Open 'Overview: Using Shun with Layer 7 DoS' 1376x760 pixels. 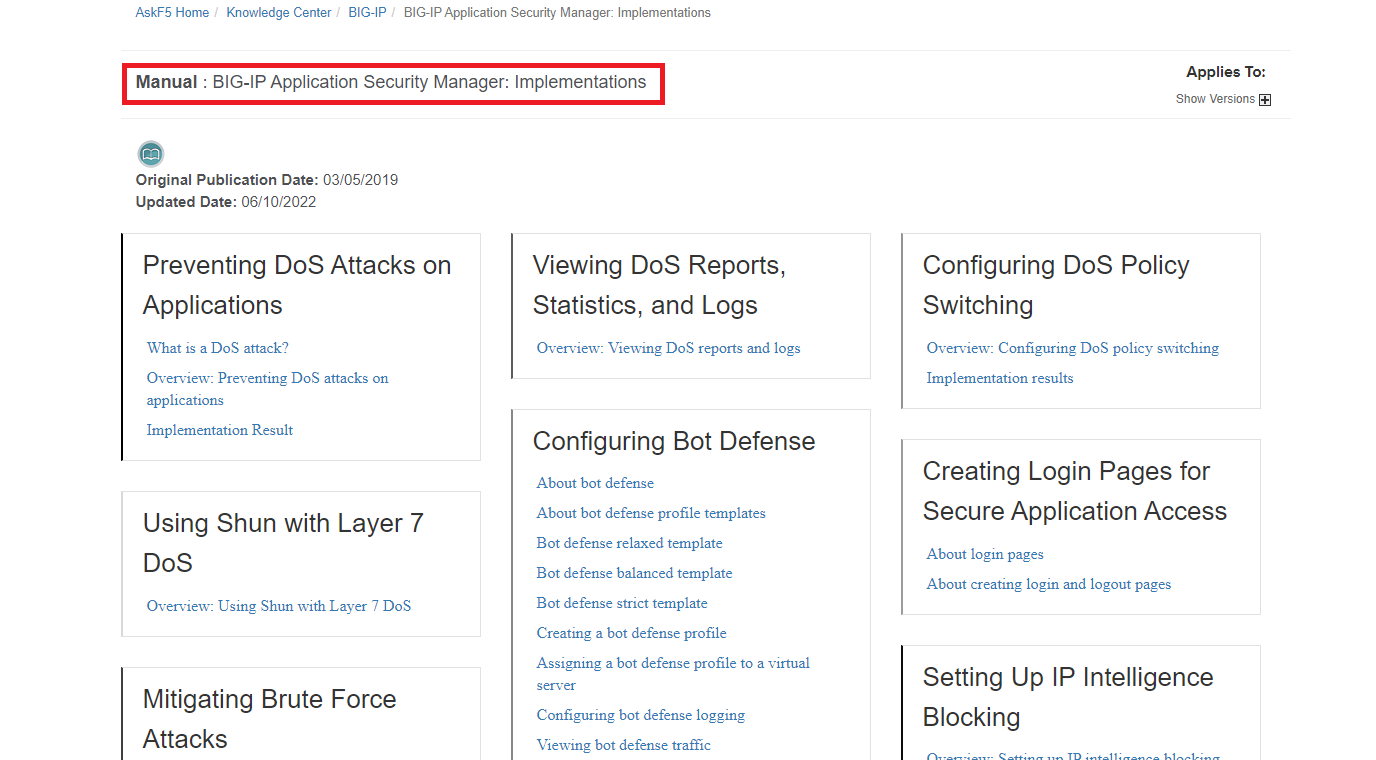point(279,606)
